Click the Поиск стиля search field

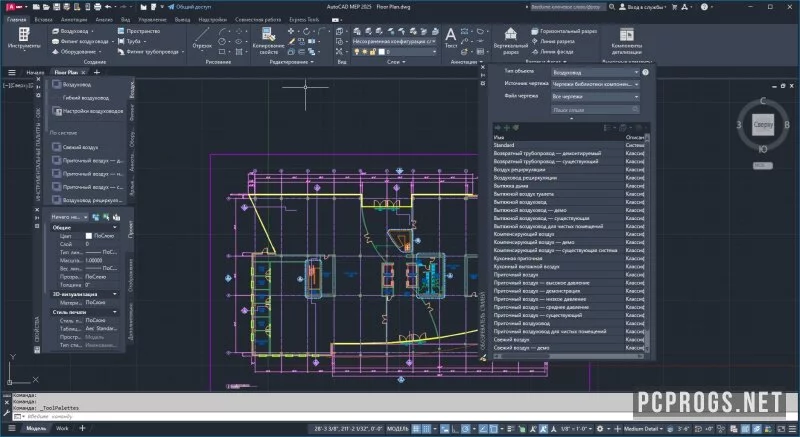point(595,110)
